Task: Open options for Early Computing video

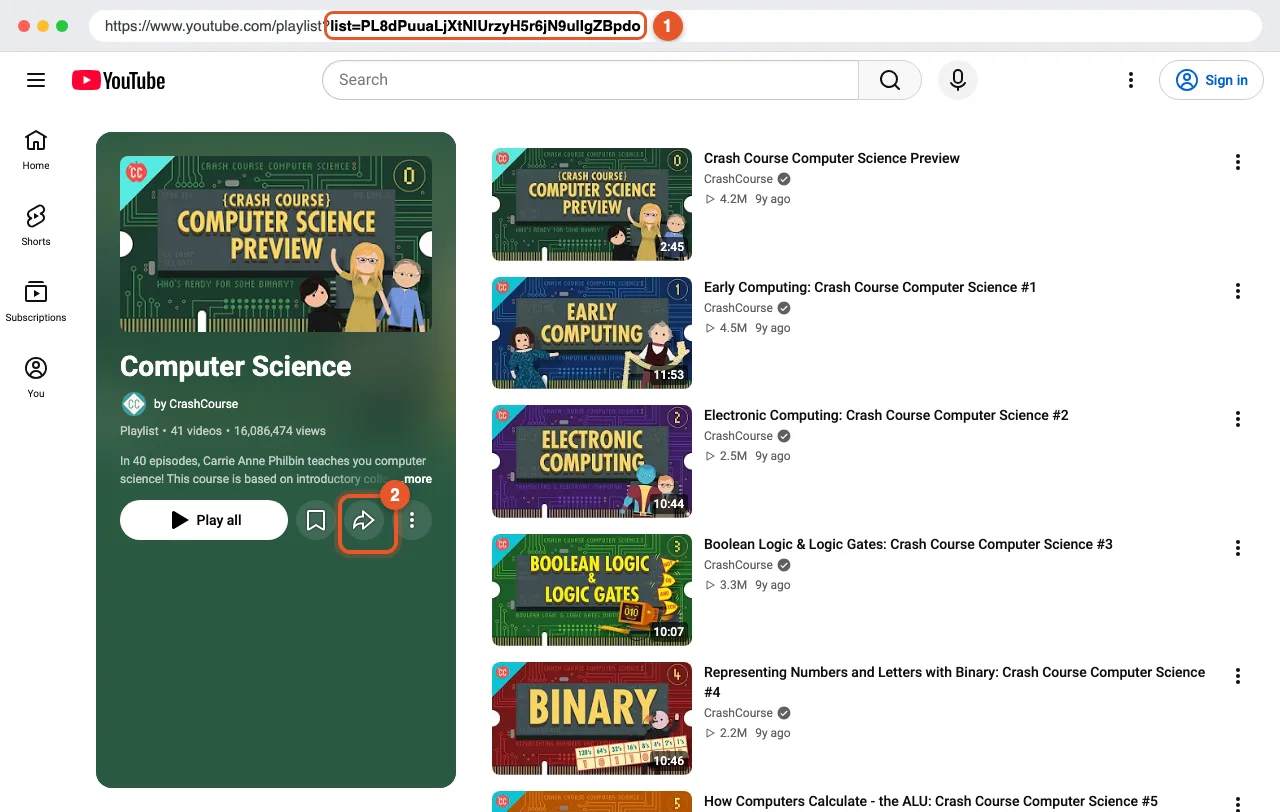Action: point(1238,291)
